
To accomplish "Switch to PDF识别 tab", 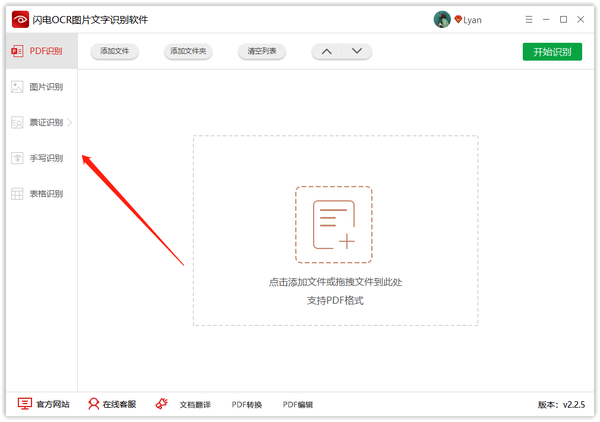I will [42, 51].
